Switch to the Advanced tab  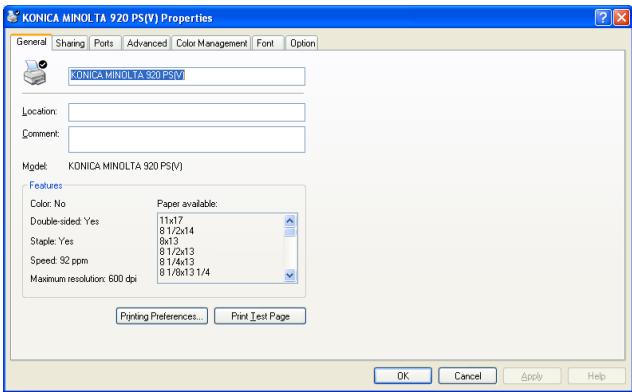tap(147, 43)
